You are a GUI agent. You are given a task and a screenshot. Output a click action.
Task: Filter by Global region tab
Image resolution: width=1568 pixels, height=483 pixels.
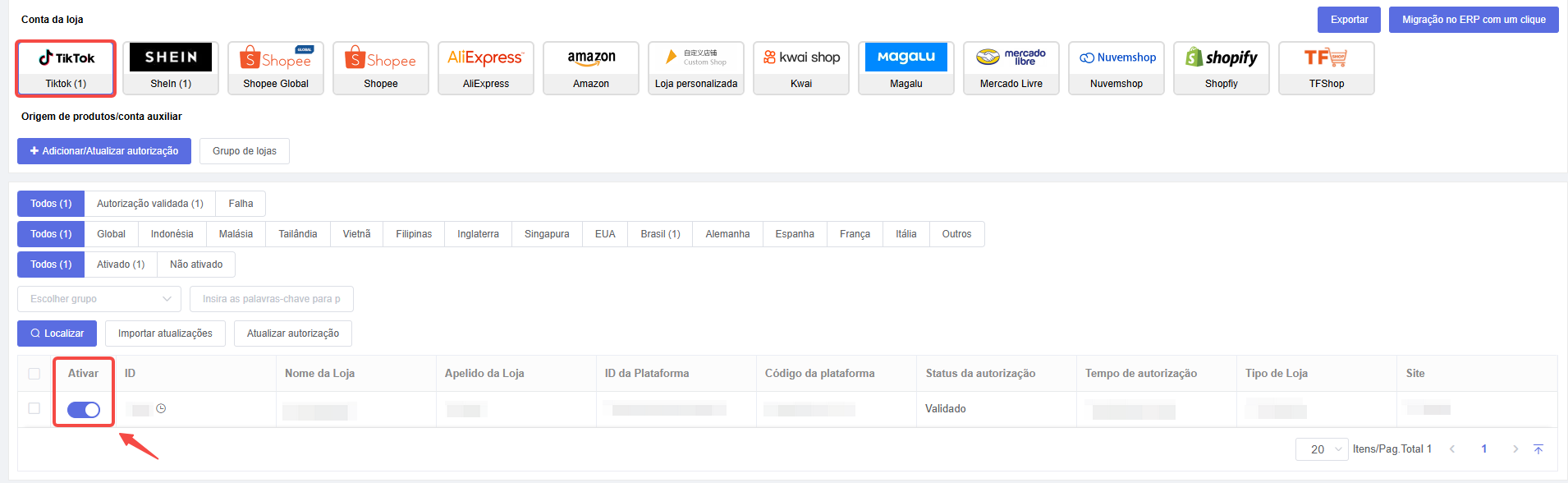tap(111, 234)
